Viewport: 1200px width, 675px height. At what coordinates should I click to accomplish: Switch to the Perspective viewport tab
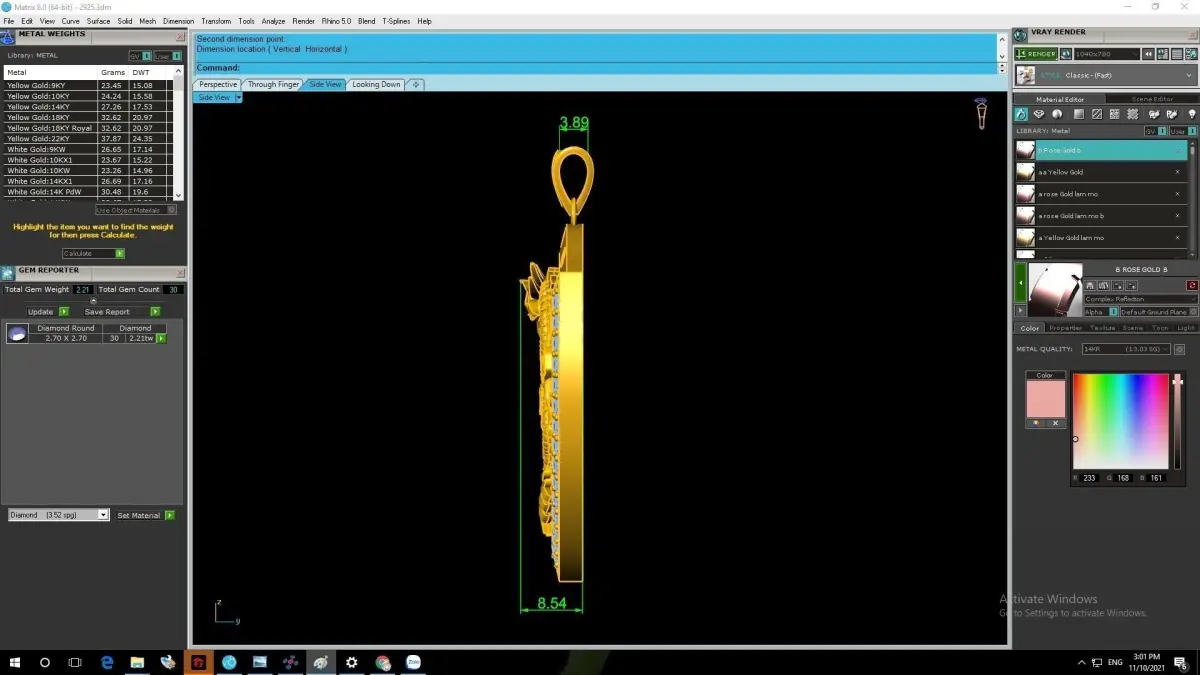218,85
